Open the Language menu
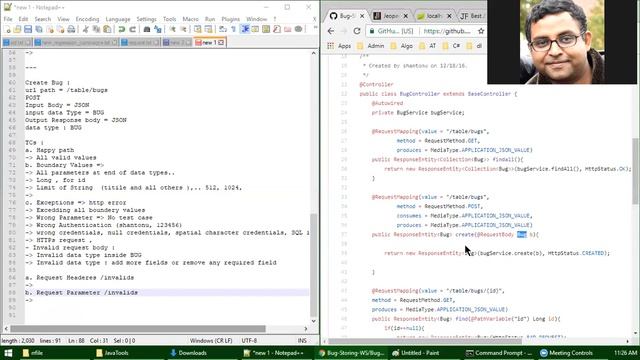The image size is (640, 360). (118, 19)
